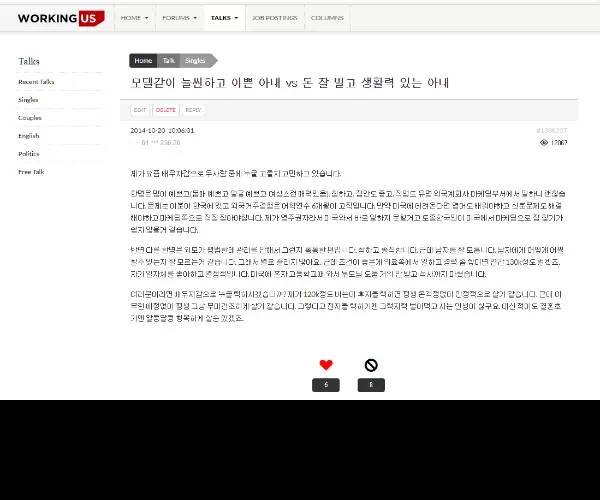Go to Home breadcrumb
Viewport: 600px width, 500px height.
[x=143, y=60]
